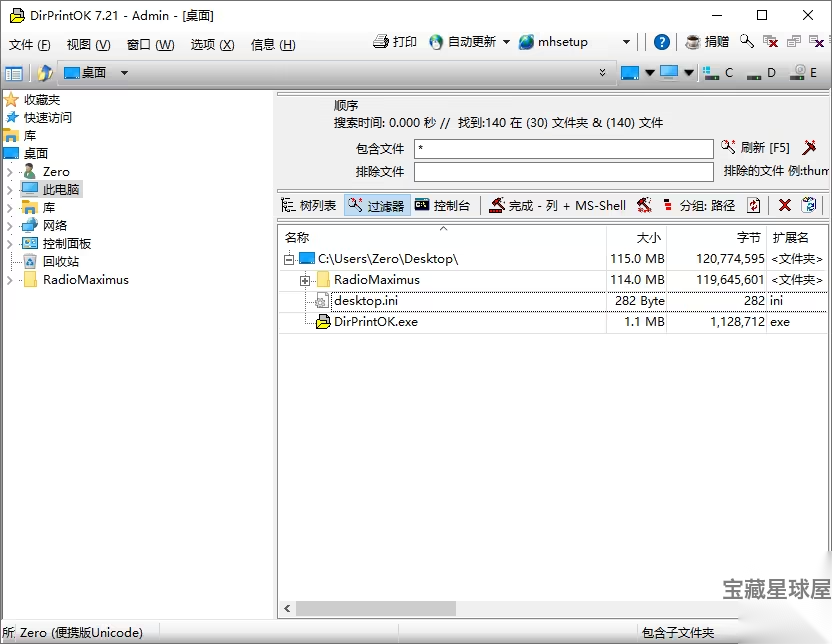Click the horizontal scrollbar thumb

coord(376,608)
